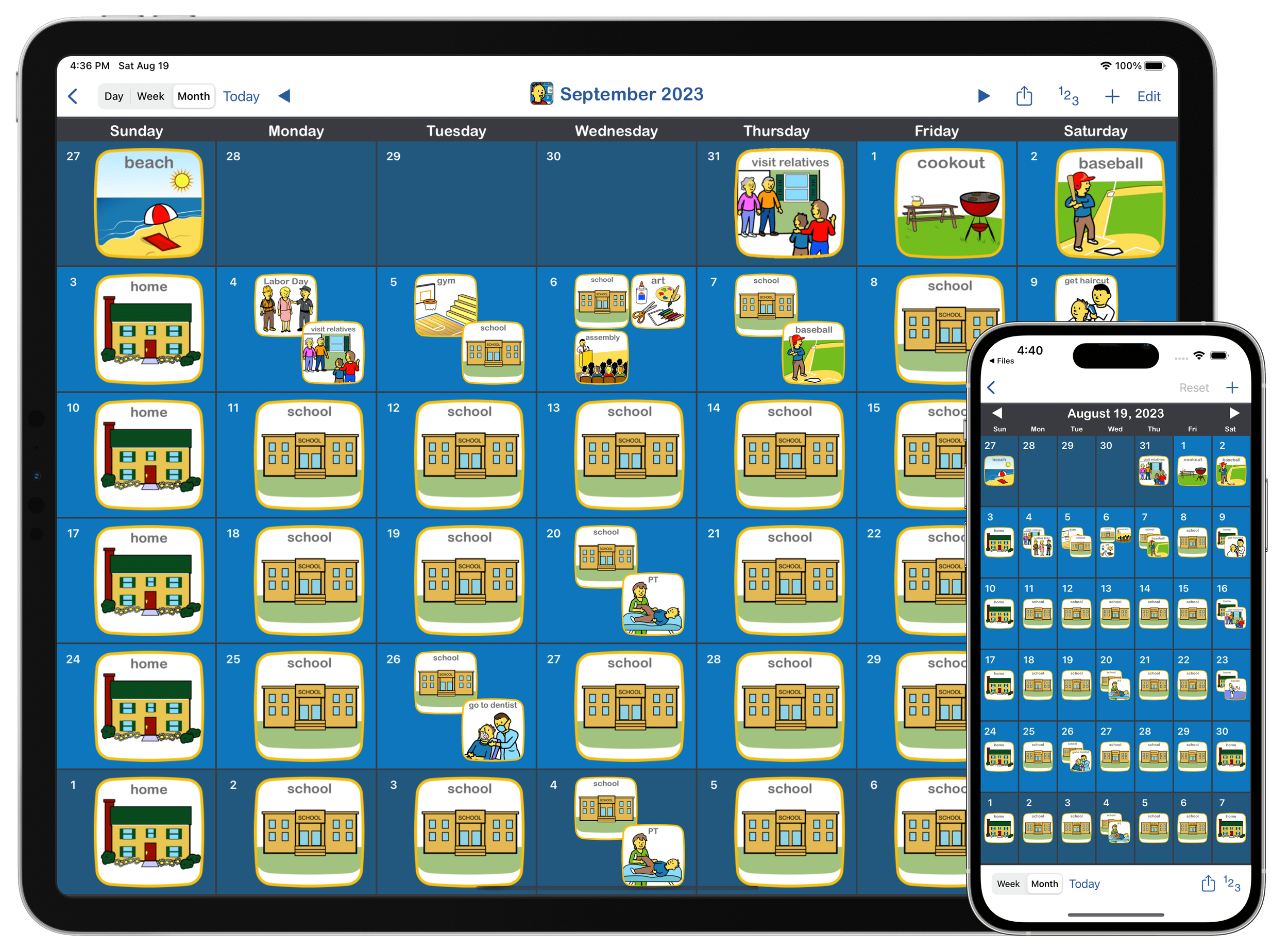The image size is (1288, 949).
Task: Go back with iPad back chevron
Action: pyautogui.click(x=73, y=96)
